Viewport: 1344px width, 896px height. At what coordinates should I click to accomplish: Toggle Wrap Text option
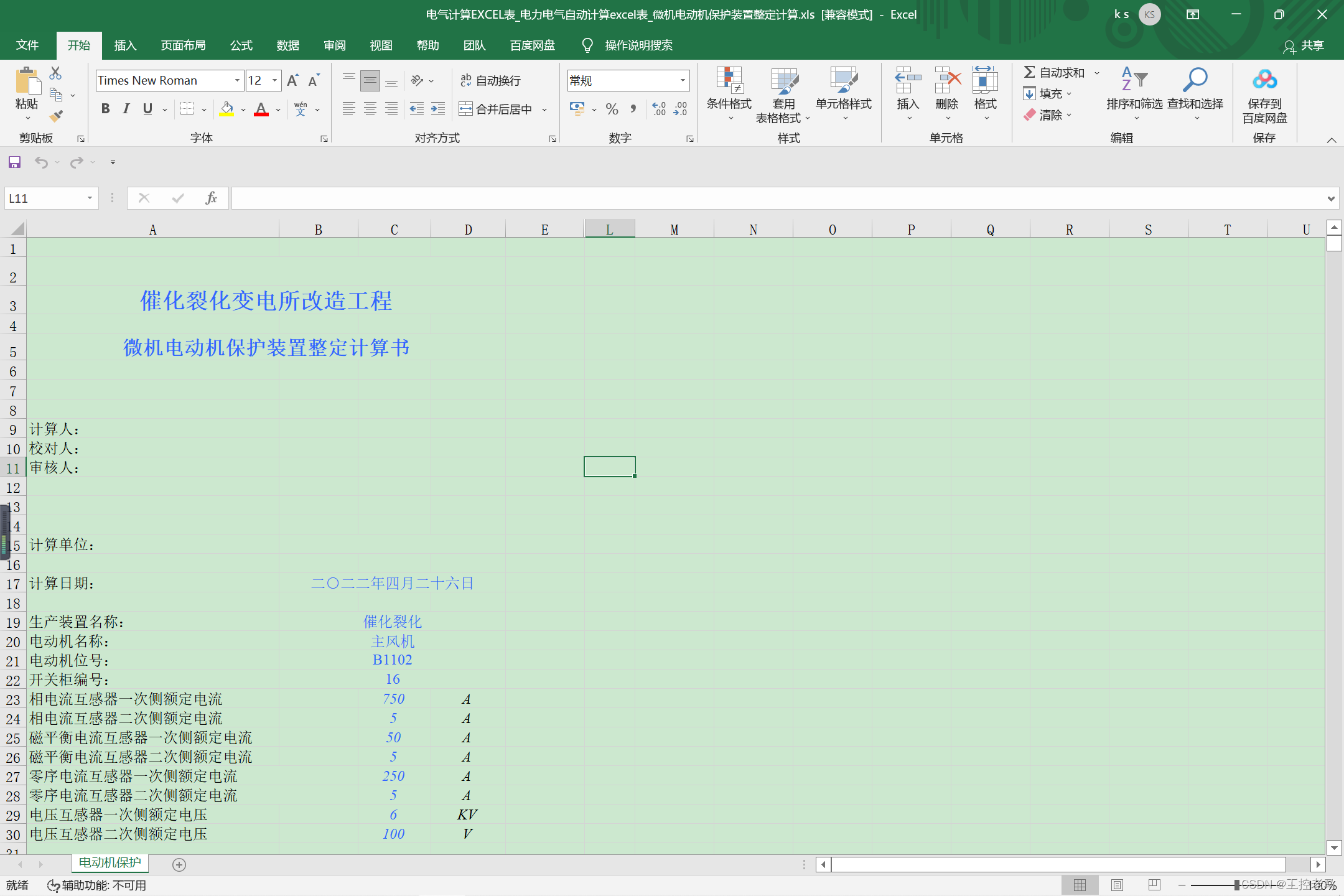tap(491, 80)
